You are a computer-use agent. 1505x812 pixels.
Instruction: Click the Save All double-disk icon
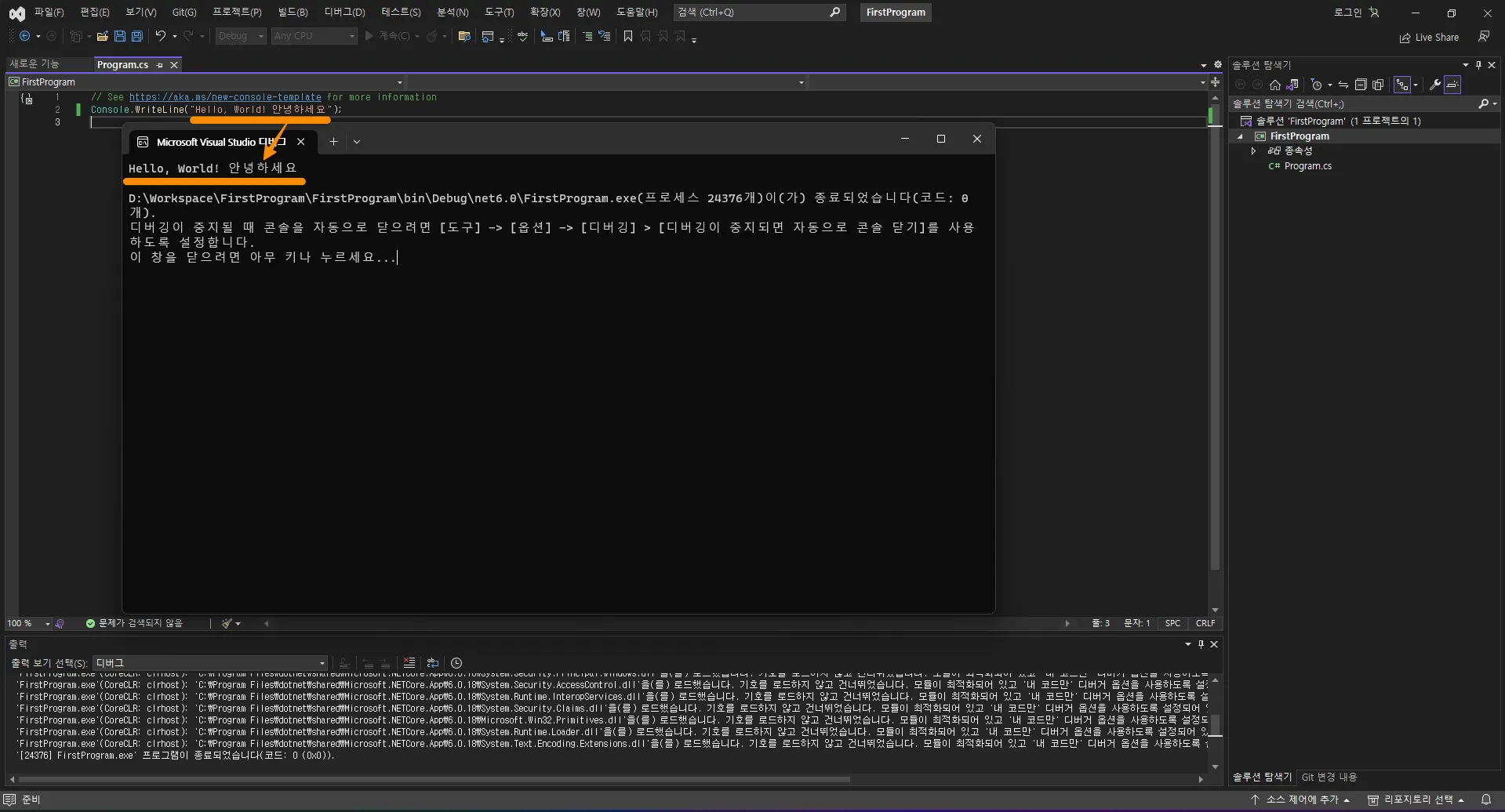click(x=137, y=36)
